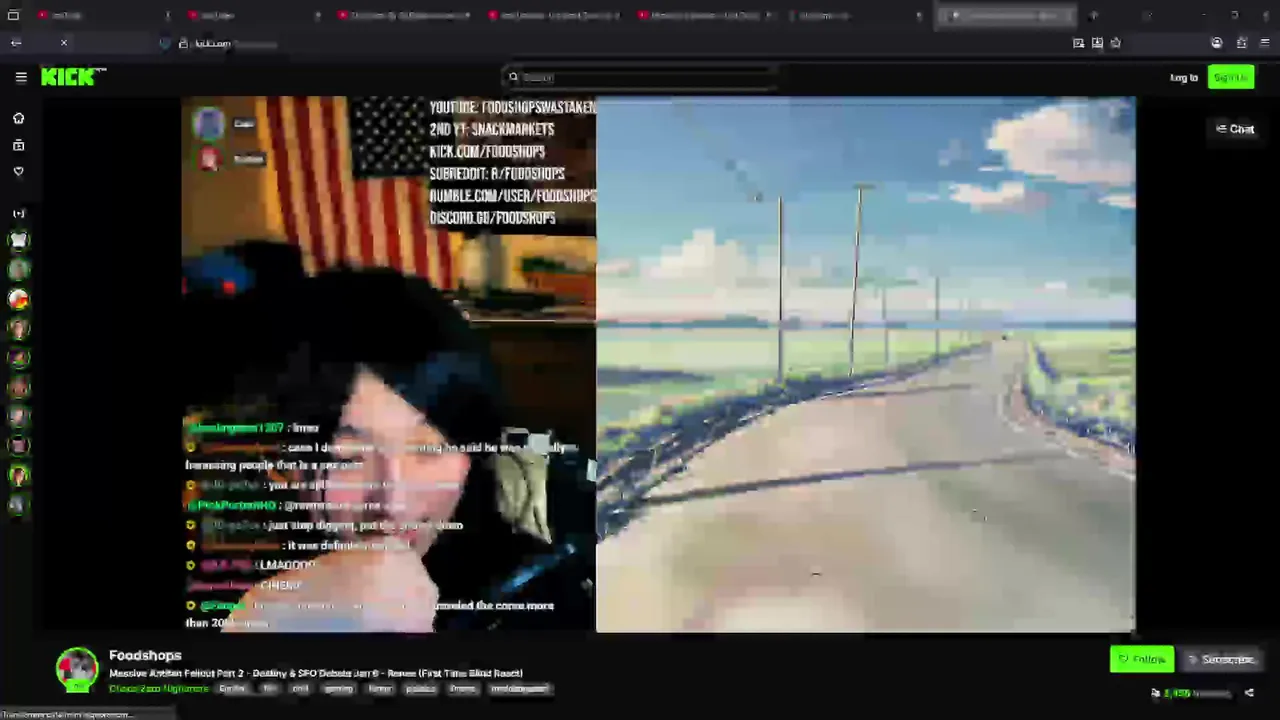Click the Subscribe button
This screenshot has height=720, width=1280.
tap(1221, 659)
